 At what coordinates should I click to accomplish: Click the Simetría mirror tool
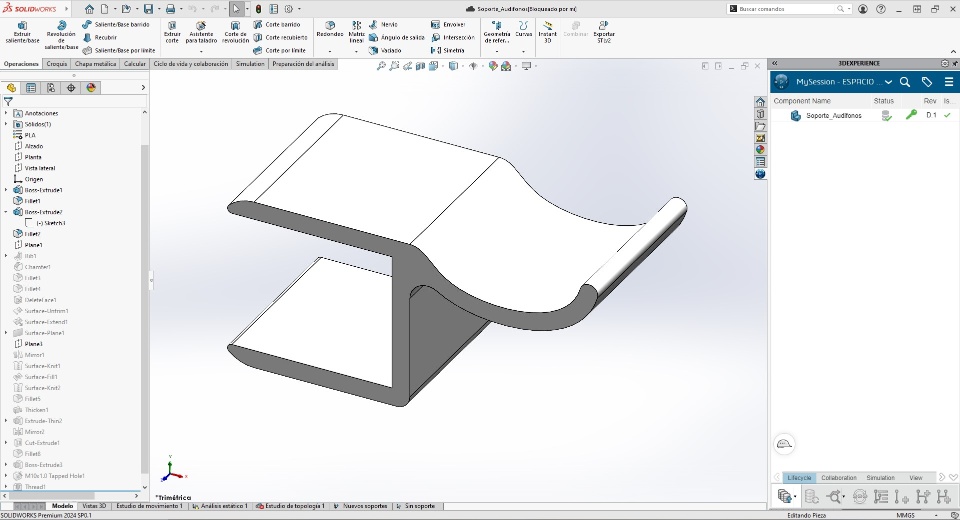pyautogui.click(x=448, y=50)
